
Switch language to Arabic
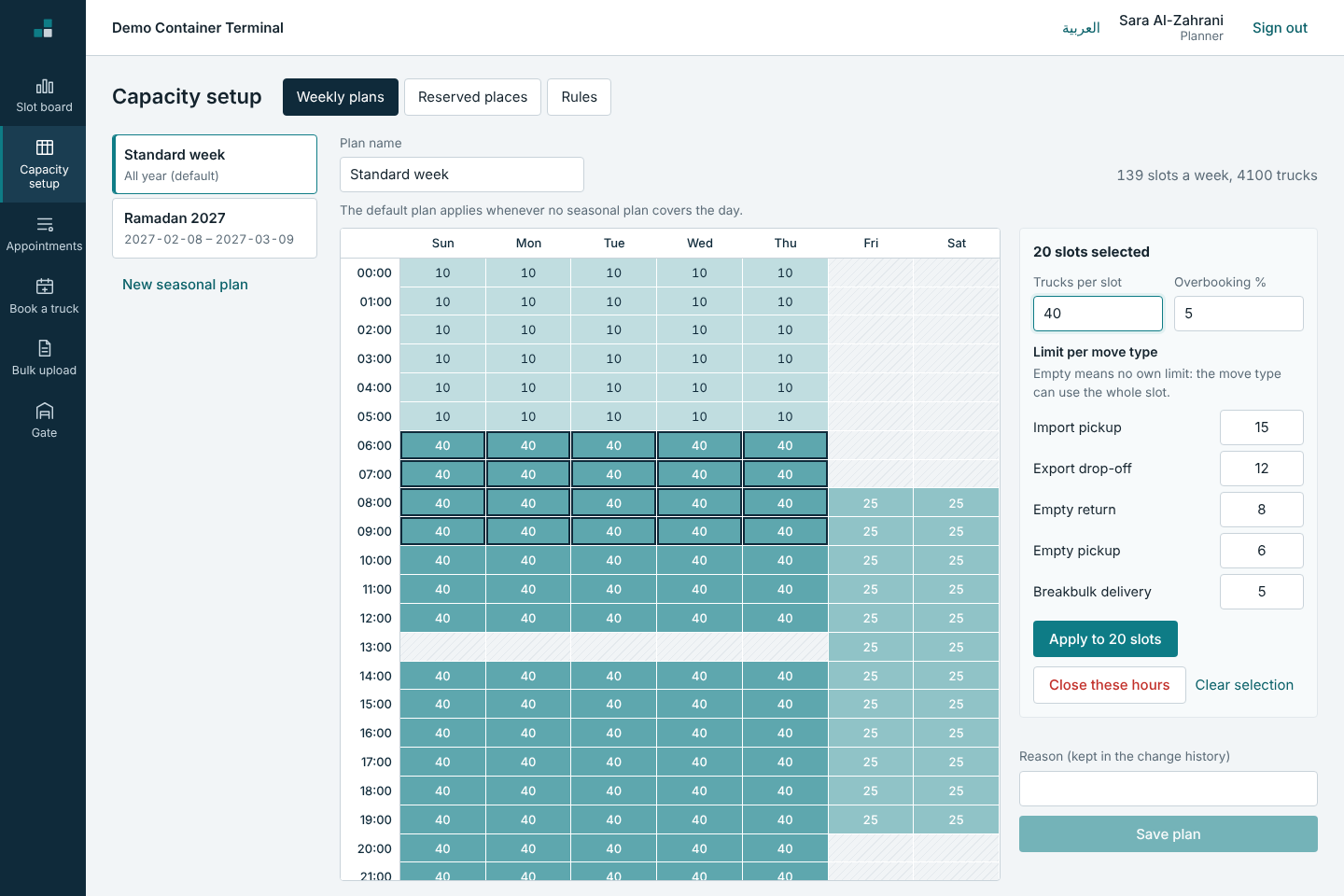pyautogui.click(x=1081, y=28)
